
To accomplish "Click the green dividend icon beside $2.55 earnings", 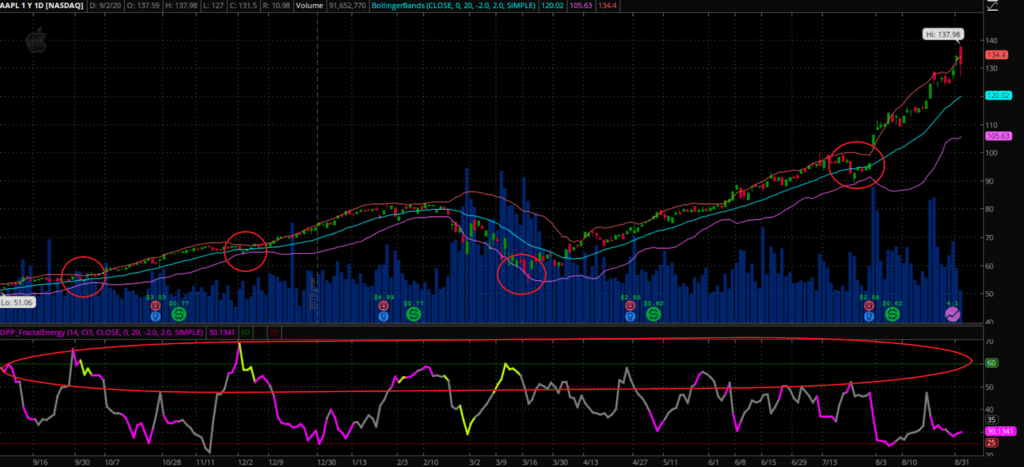I will point(654,315).
